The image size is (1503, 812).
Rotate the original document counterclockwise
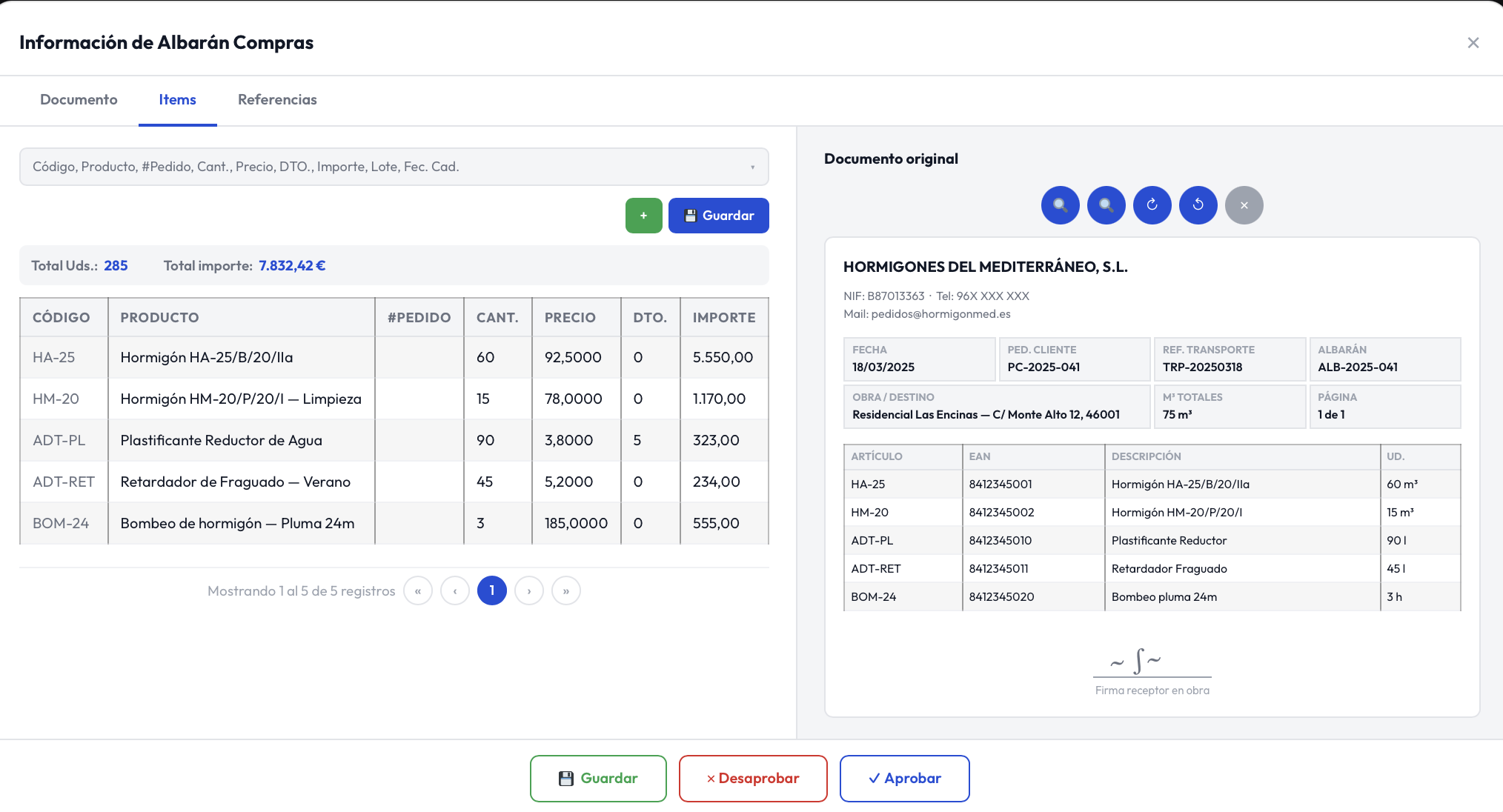pyautogui.click(x=1198, y=205)
